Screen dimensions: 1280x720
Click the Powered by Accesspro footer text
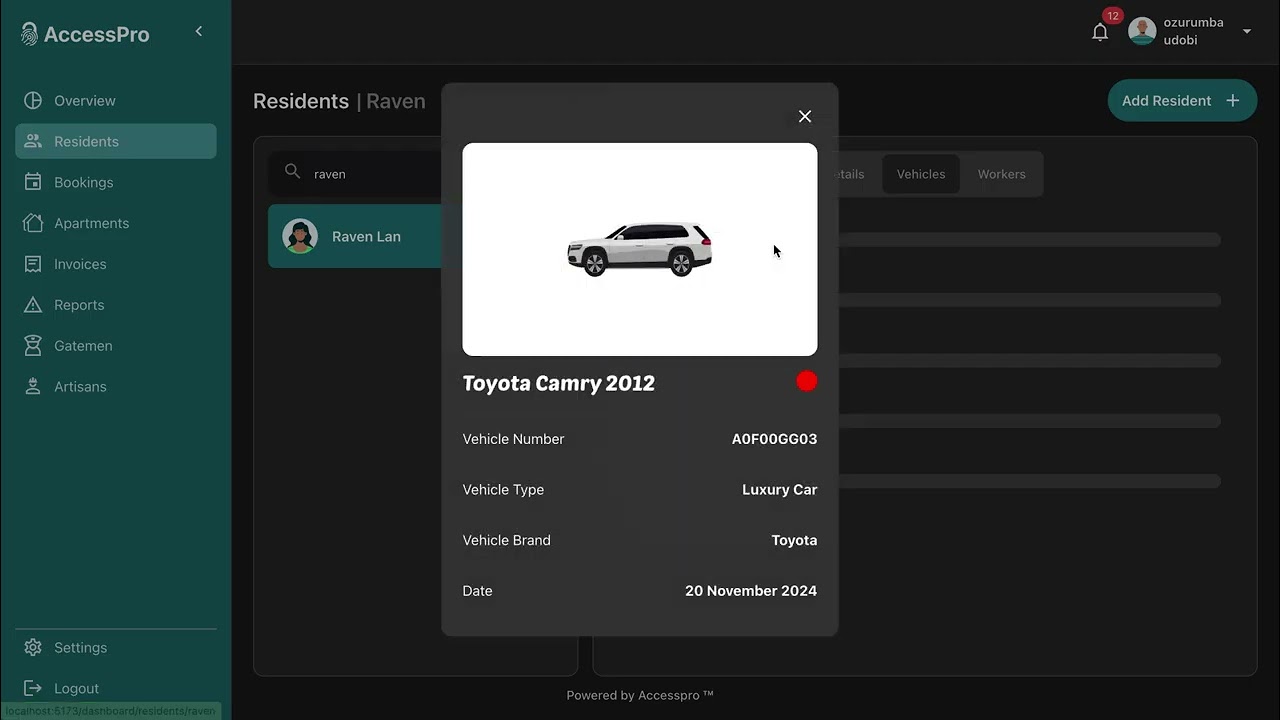click(x=640, y=696)
